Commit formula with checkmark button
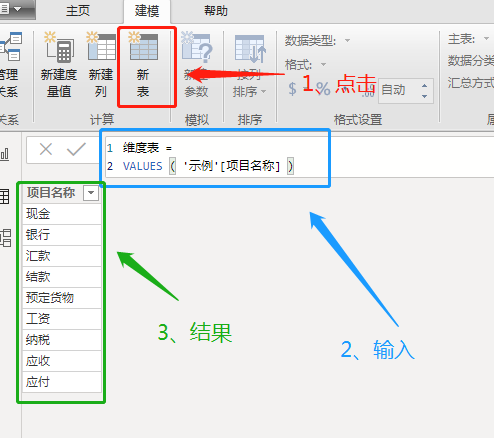This screenshot has height=438, width=494. click(x=76, y=149)
